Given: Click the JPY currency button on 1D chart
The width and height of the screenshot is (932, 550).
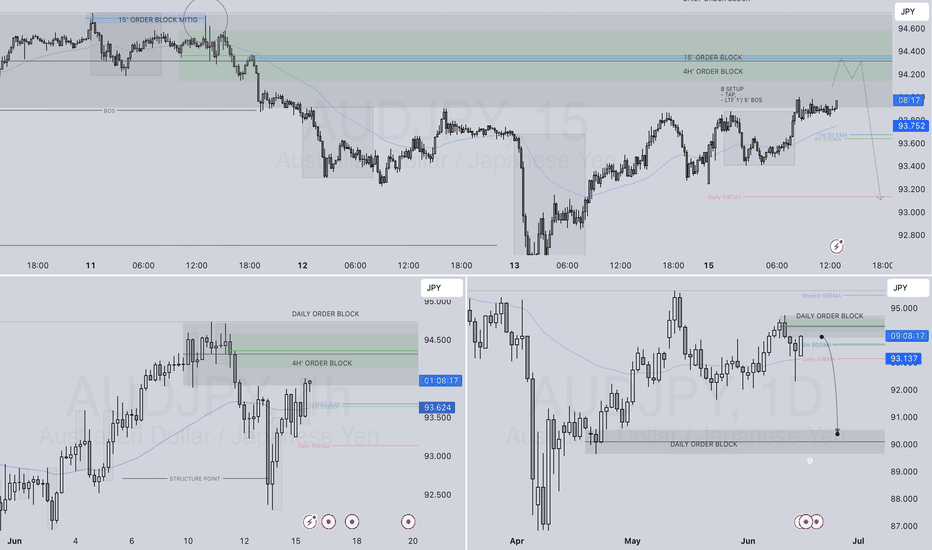Looking at the screenshot, I should pos(908,288).
